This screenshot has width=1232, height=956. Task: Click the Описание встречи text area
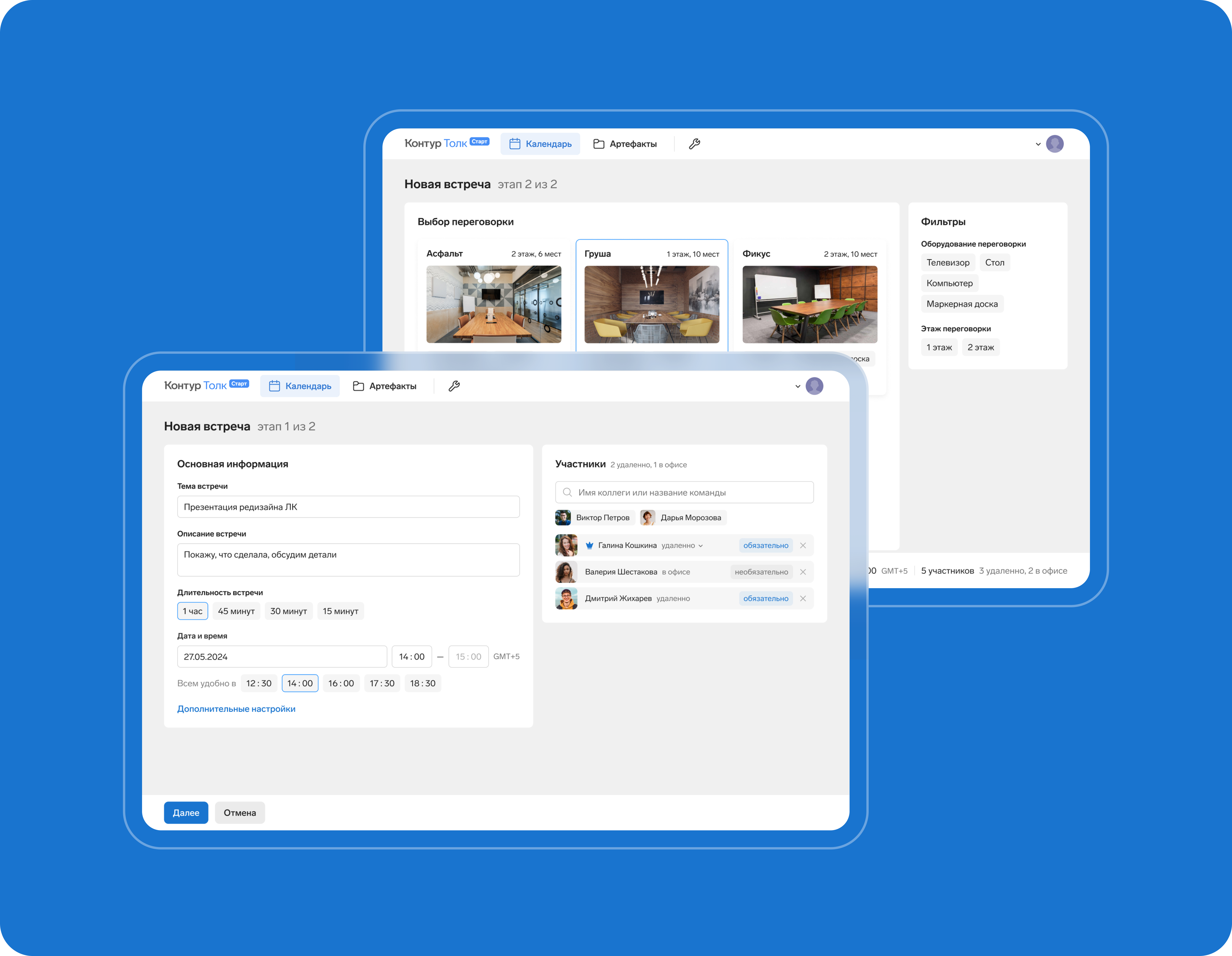click(349, 560)
